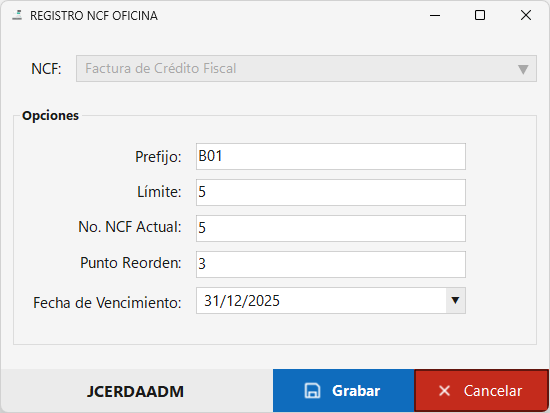The image size is (550, 413).
Task: Click the Cancelar button
Action: point(481,391)
